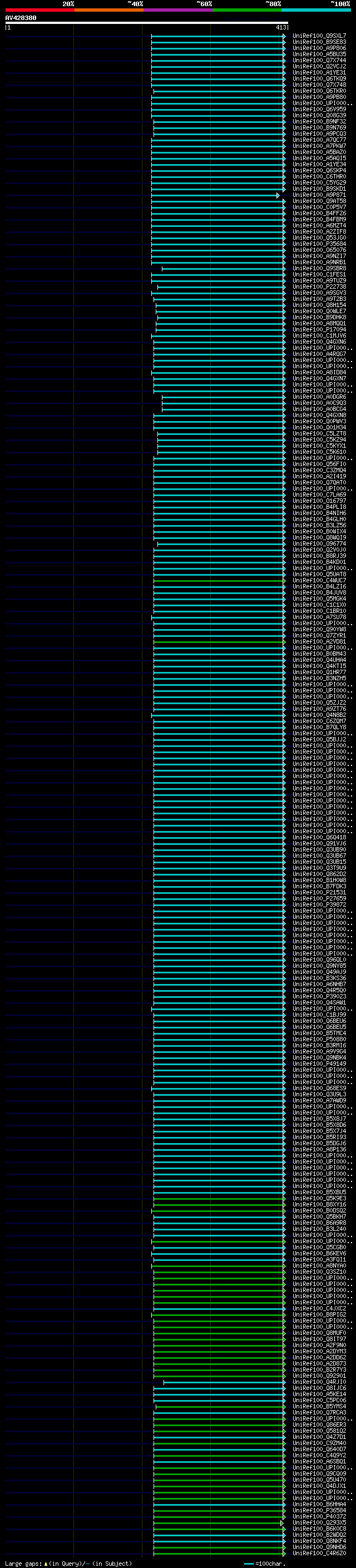Select the UniRef100_Q7X748 label

(x=319, y=85)
